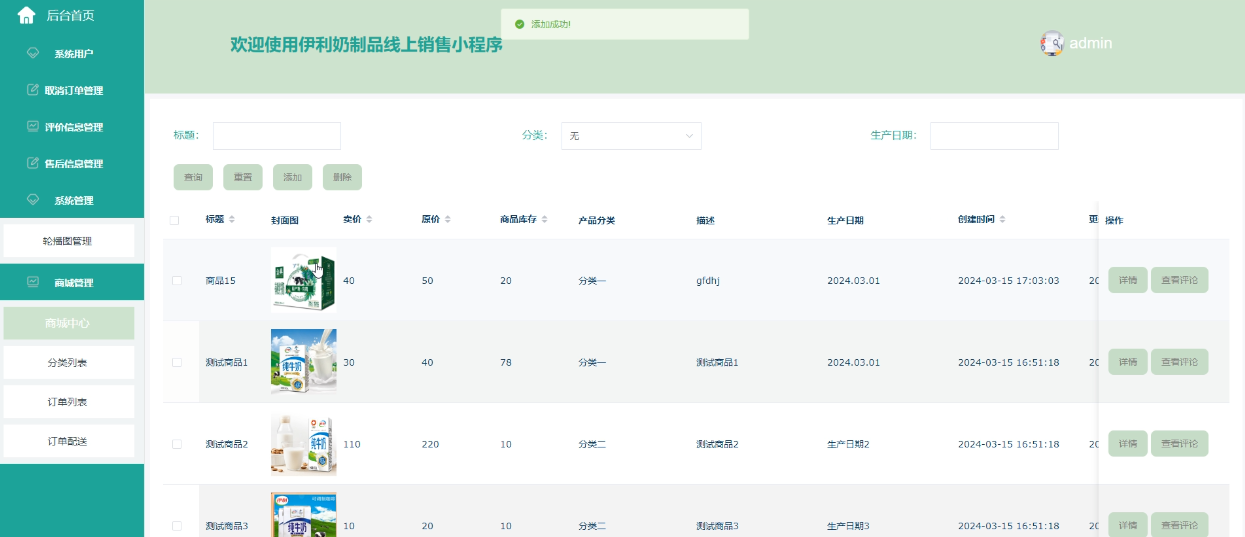Go to 后台首页 in sidebar
This screenshot has width=1245, height=537.
click(x=71, y=15)
